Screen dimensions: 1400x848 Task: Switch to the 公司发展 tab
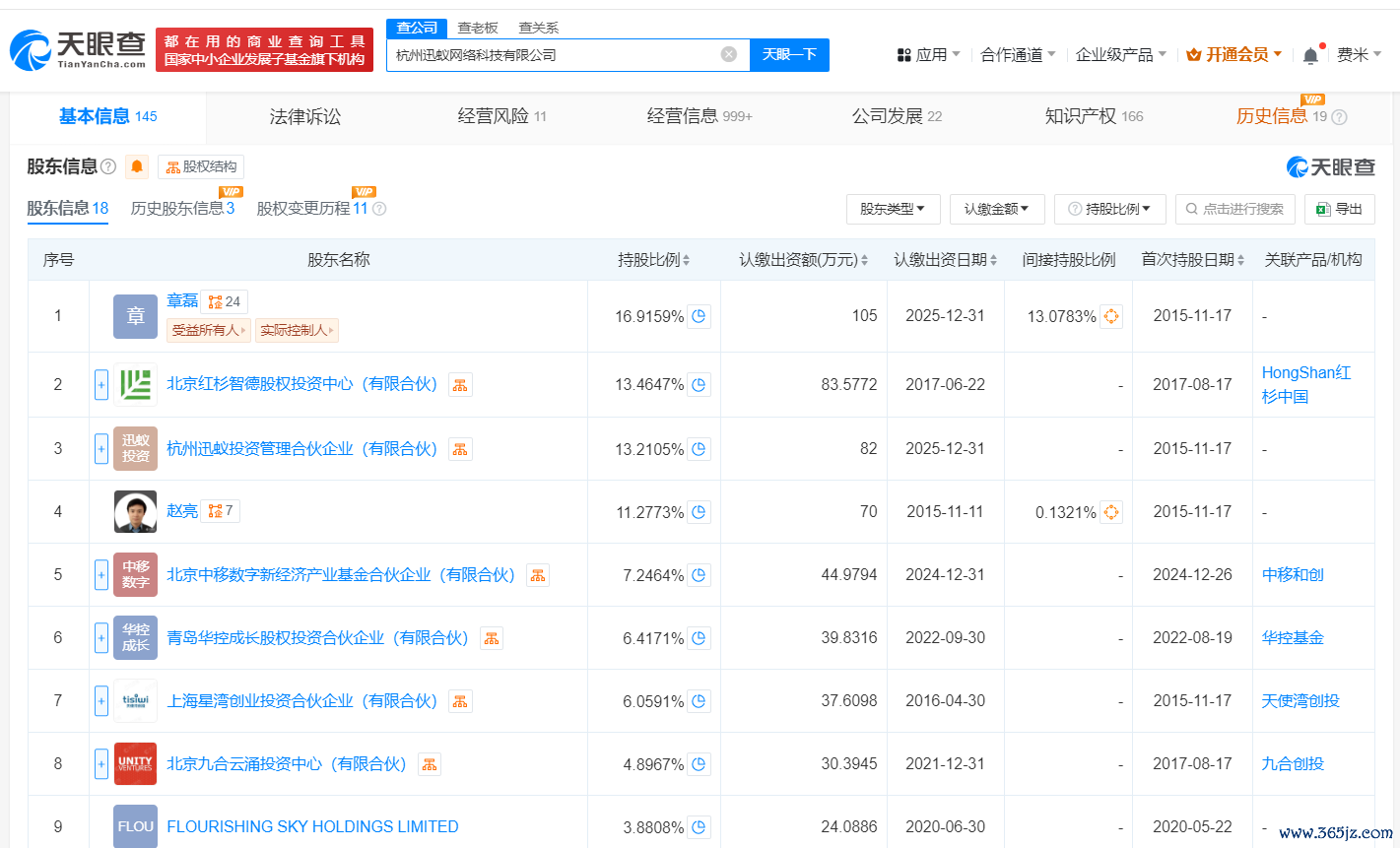click(x=897, y=116)
